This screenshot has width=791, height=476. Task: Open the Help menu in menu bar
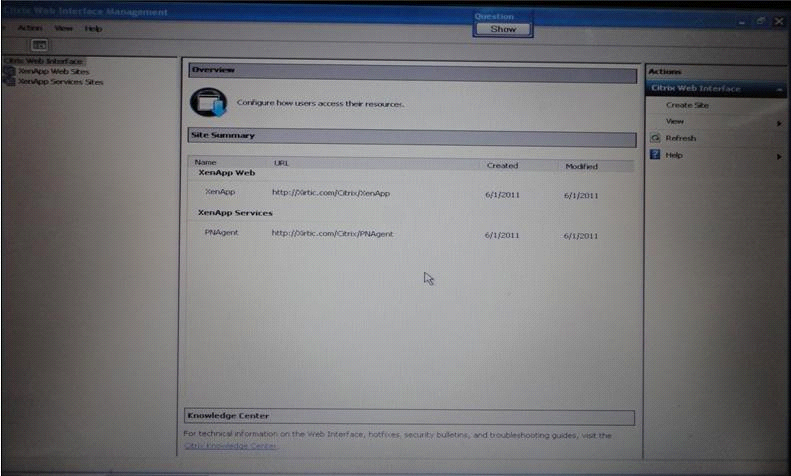pyautogui.click(x=93, y=29)
